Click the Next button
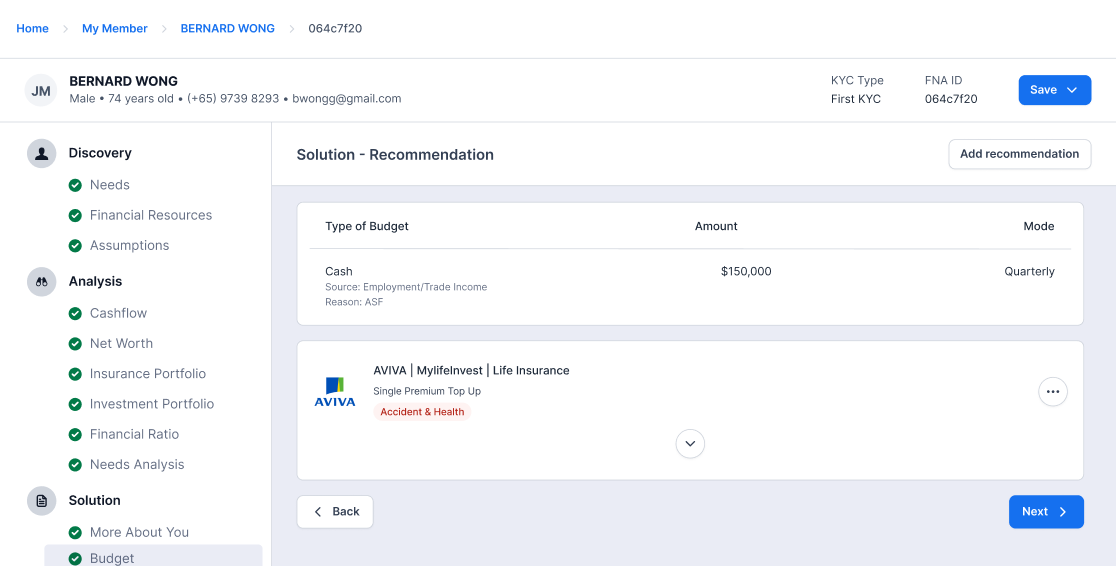The width and height of the screenshot is (1116, 566). pyautogui.click(x=1046, y=512)
